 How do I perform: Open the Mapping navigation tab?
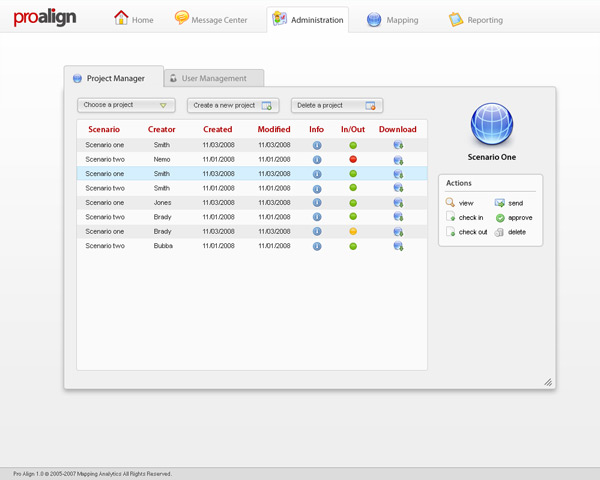click(x=393, y=20)
